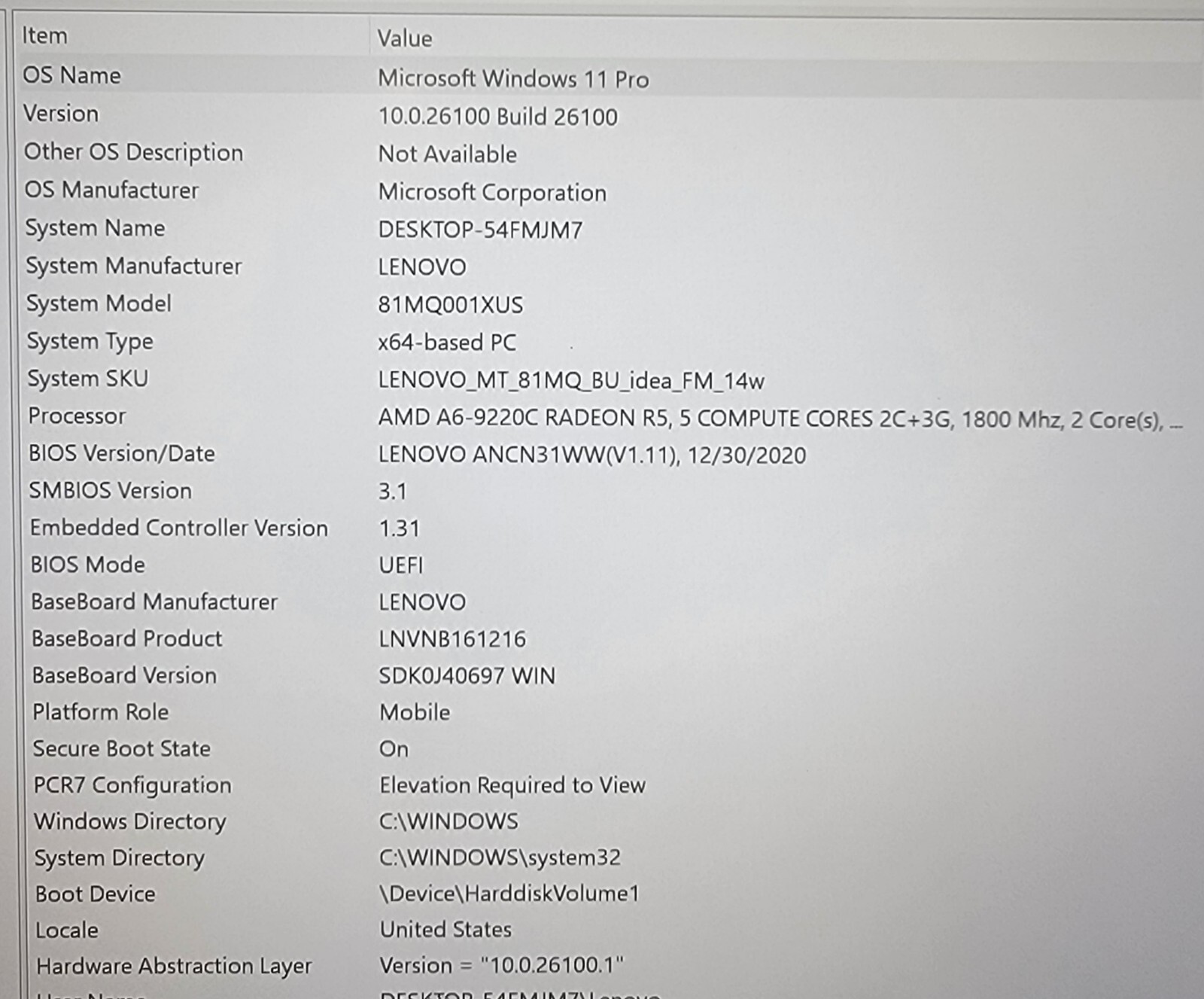Screen dimensions: 1204x999
Task: Select Embedded Controller Version row label
Action: (x=179, y=528)
